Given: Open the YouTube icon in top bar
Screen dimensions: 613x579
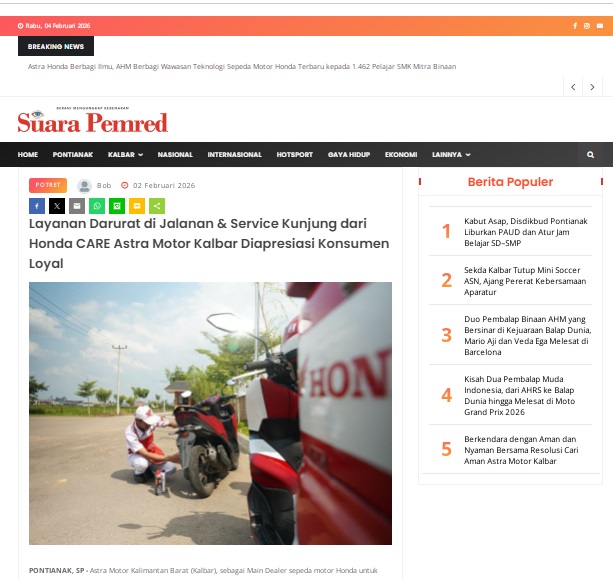Looking at the screenshot, I should click(x=599, y=26).
